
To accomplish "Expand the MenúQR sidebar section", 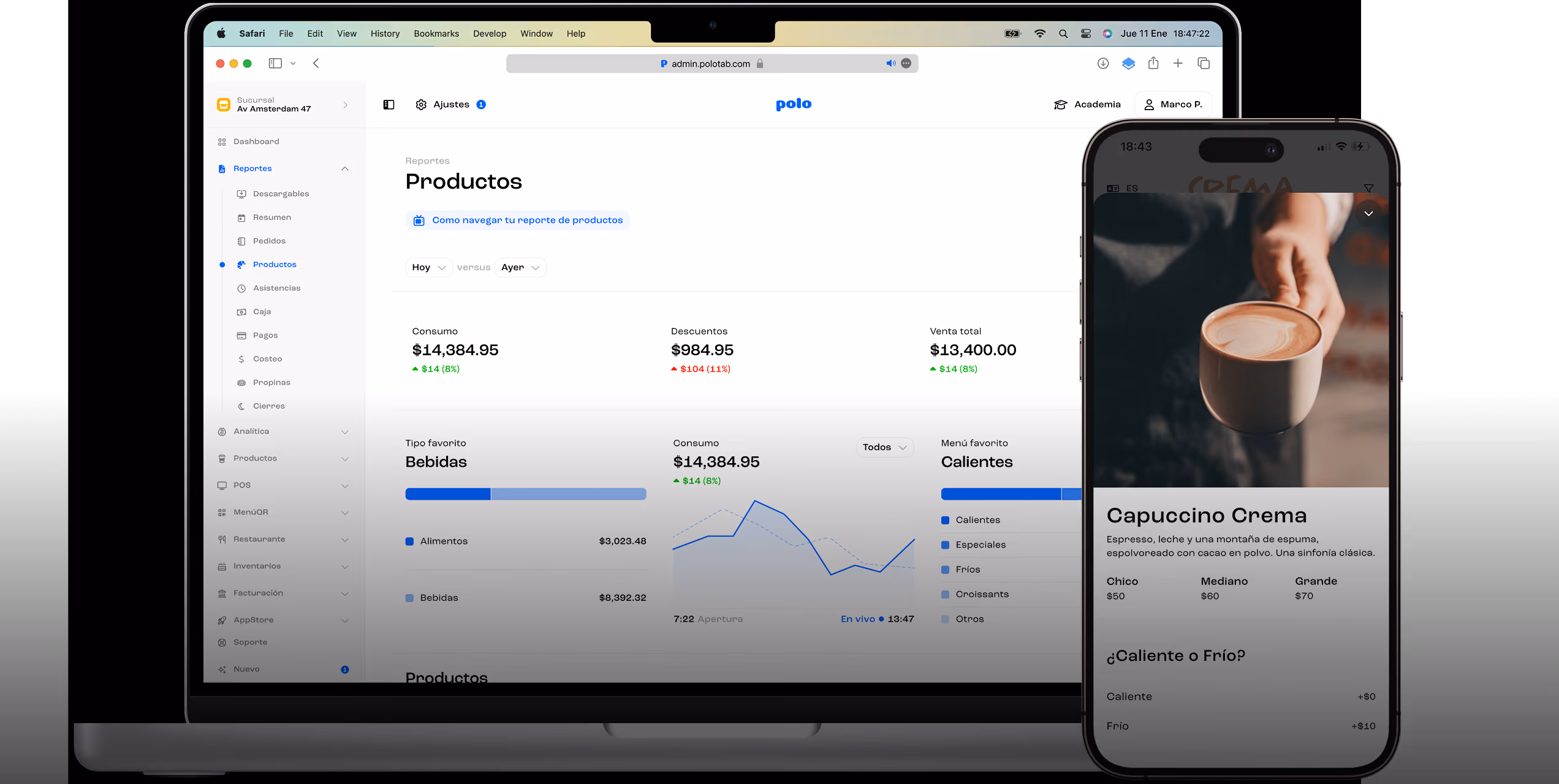I will [345, 513].
